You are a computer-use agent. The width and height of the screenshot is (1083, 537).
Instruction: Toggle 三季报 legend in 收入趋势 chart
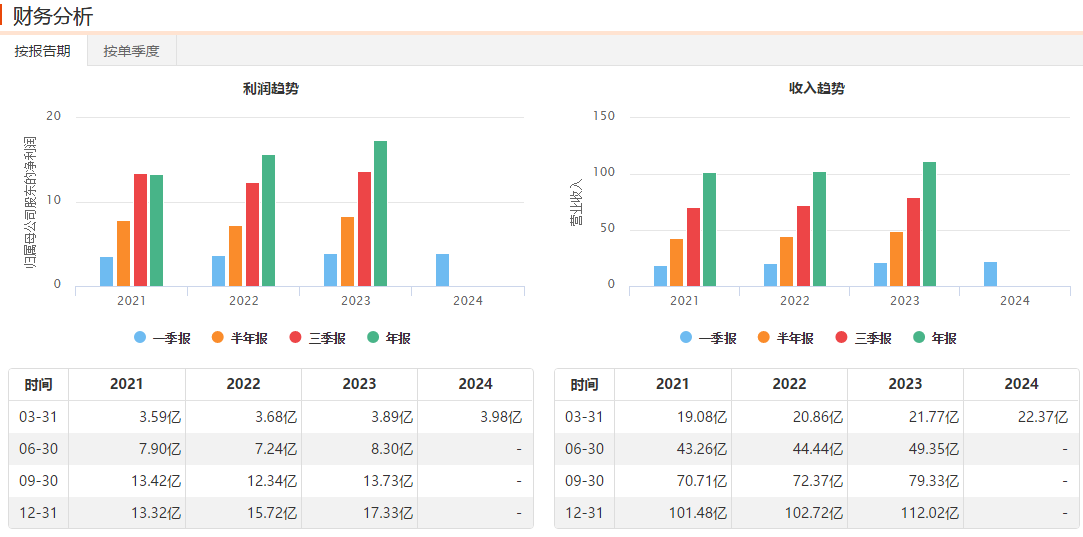tap(863, 338)
